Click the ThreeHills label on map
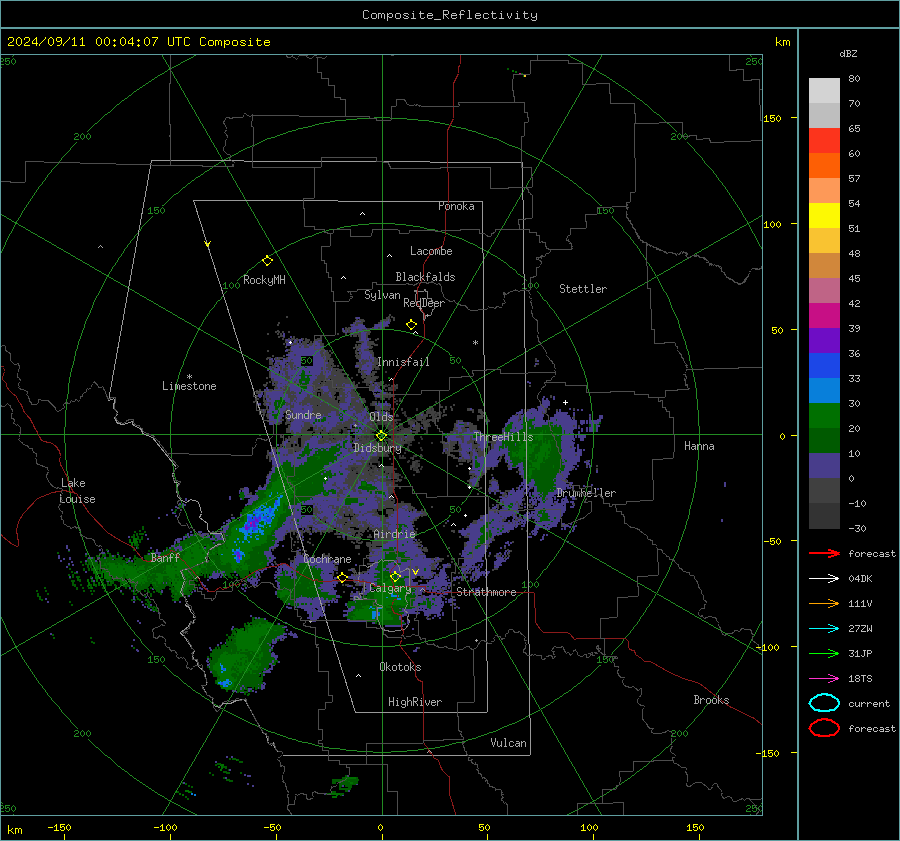The image size is (900, 841). pos(503,437)
